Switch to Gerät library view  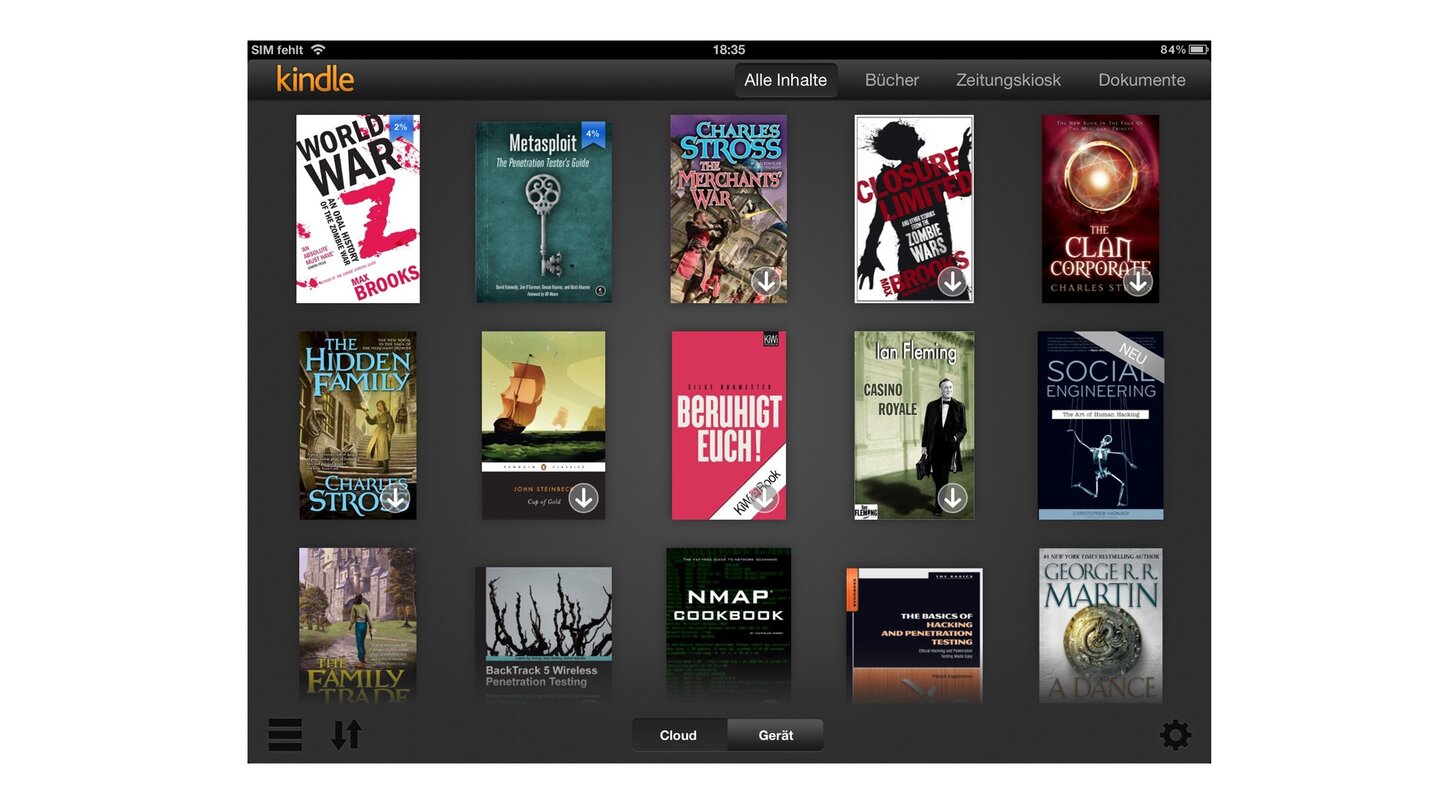pos(776,735)
